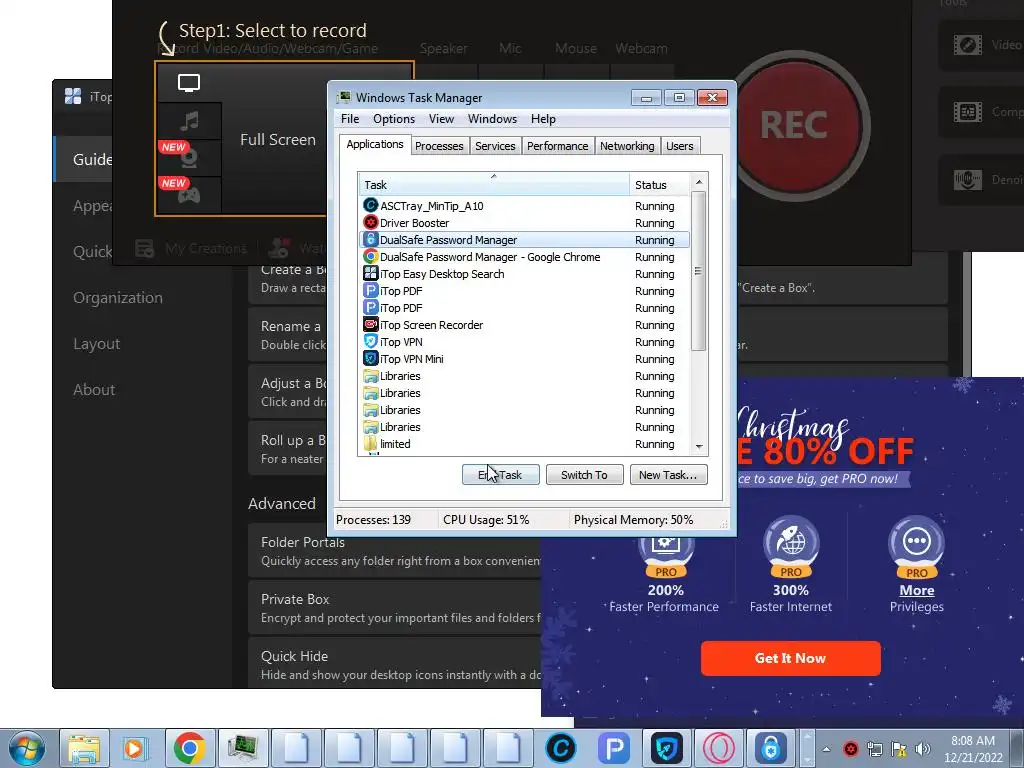The height and width of the screenshot is (768, 1024).
Task: Open Windows Explorer from the taskbar
Action: pos(85,748)
